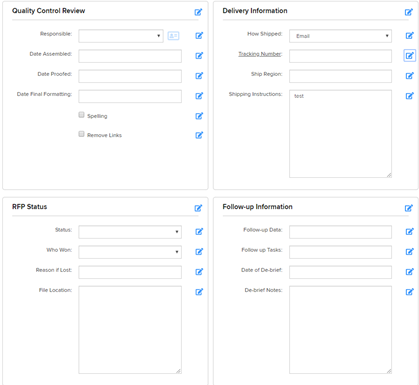419x385 pixels.
Task: Click edit icon beside Remove Links checkbox
Action: coord(199,135)
